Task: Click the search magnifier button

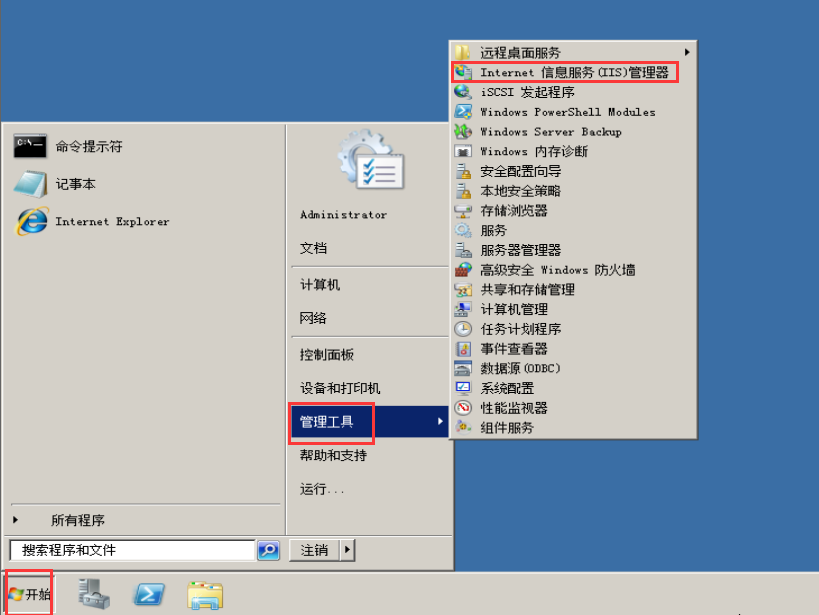Action: [268, 550]
